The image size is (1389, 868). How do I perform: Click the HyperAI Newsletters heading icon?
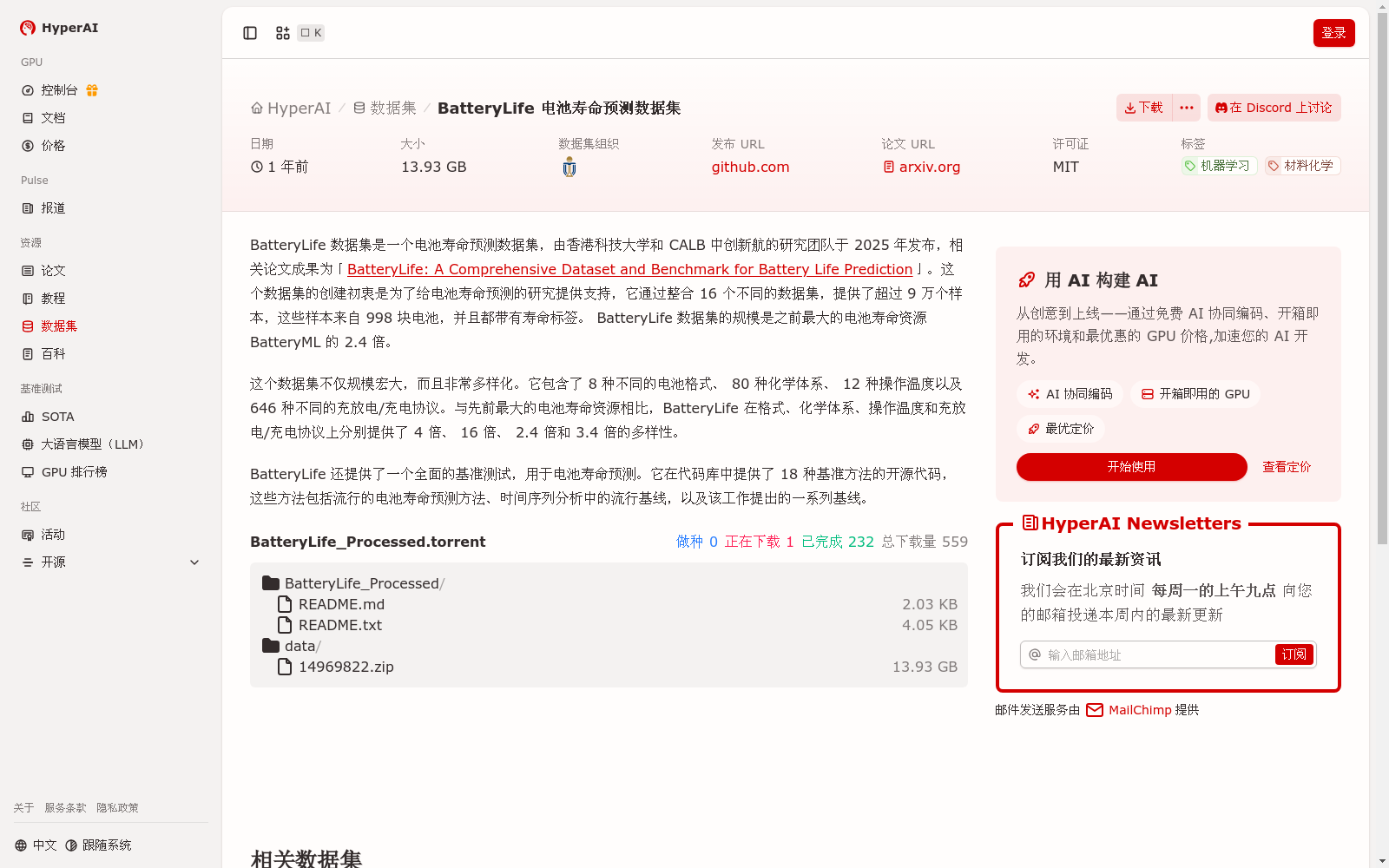click(1030, 523)
